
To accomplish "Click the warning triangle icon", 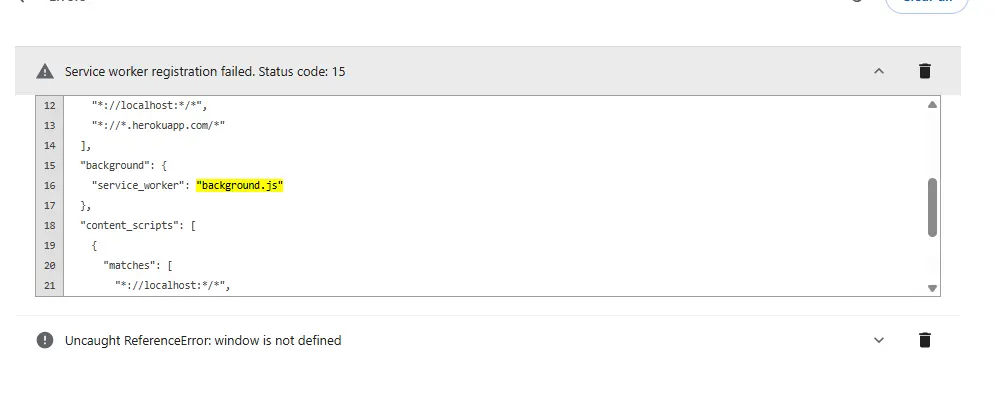I will pyautogui.click(x=45, y=71).
